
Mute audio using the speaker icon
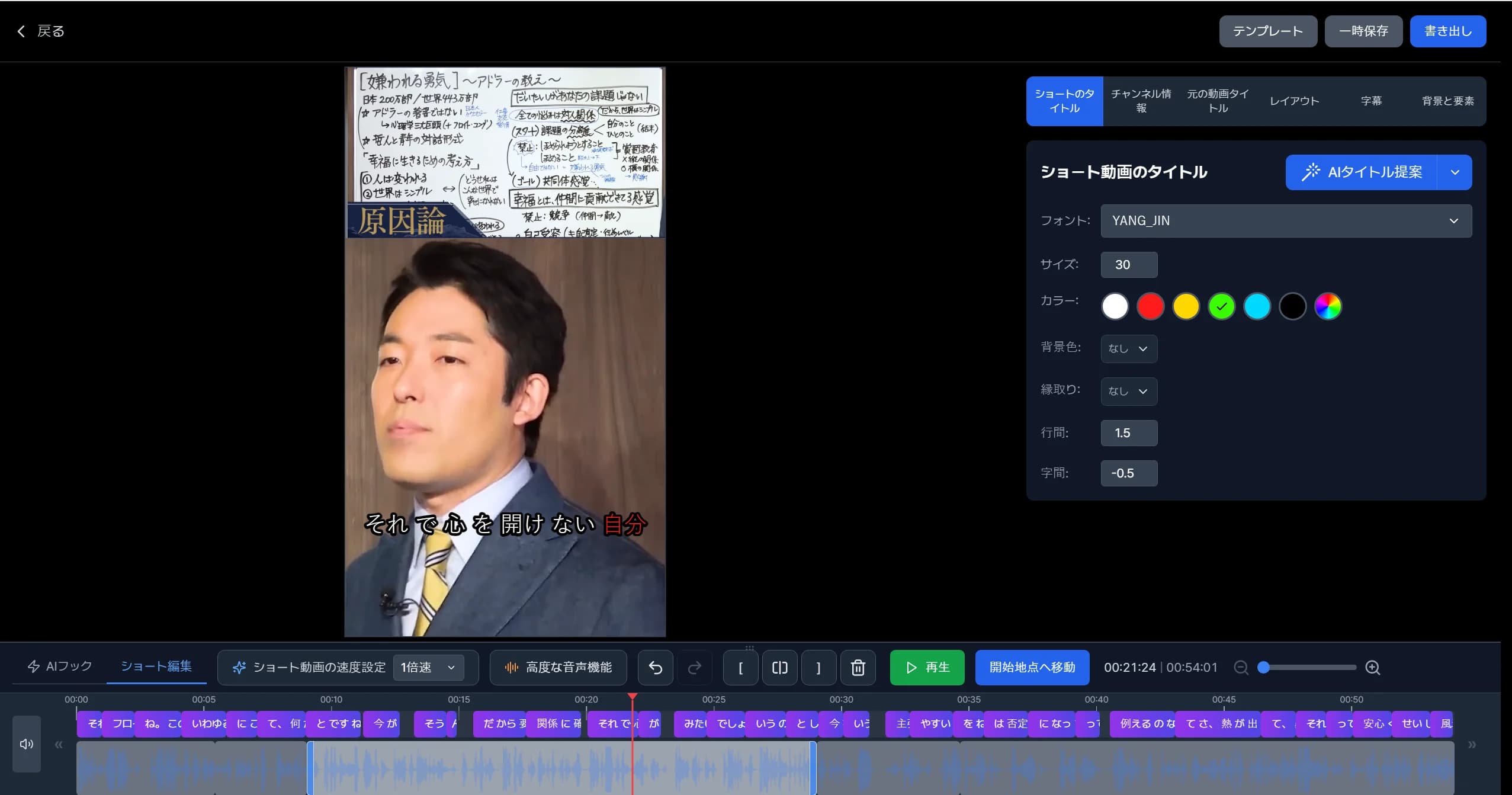point(25,743)
